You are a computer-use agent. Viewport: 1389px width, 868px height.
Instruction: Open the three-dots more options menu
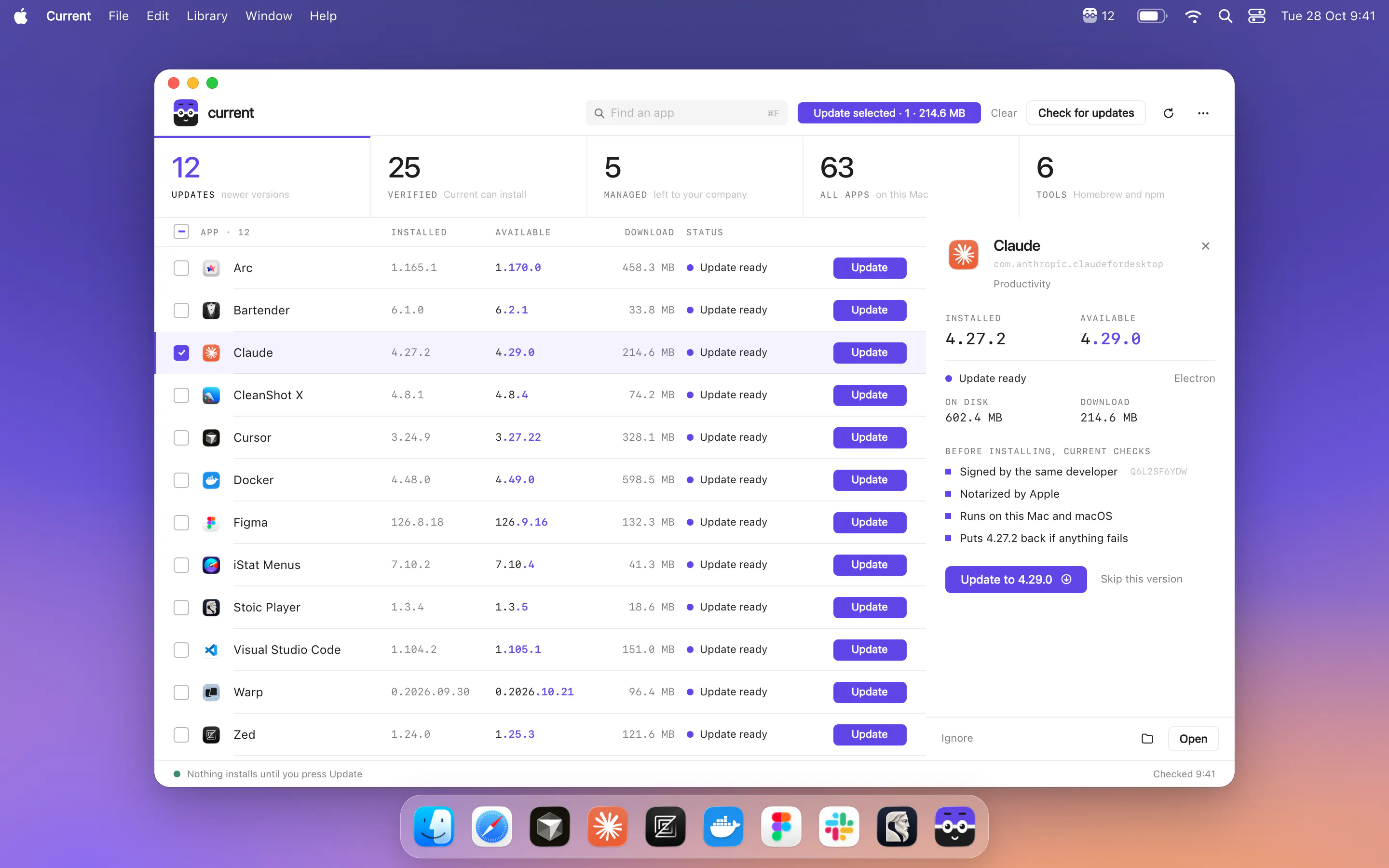tap(1204, 113)
